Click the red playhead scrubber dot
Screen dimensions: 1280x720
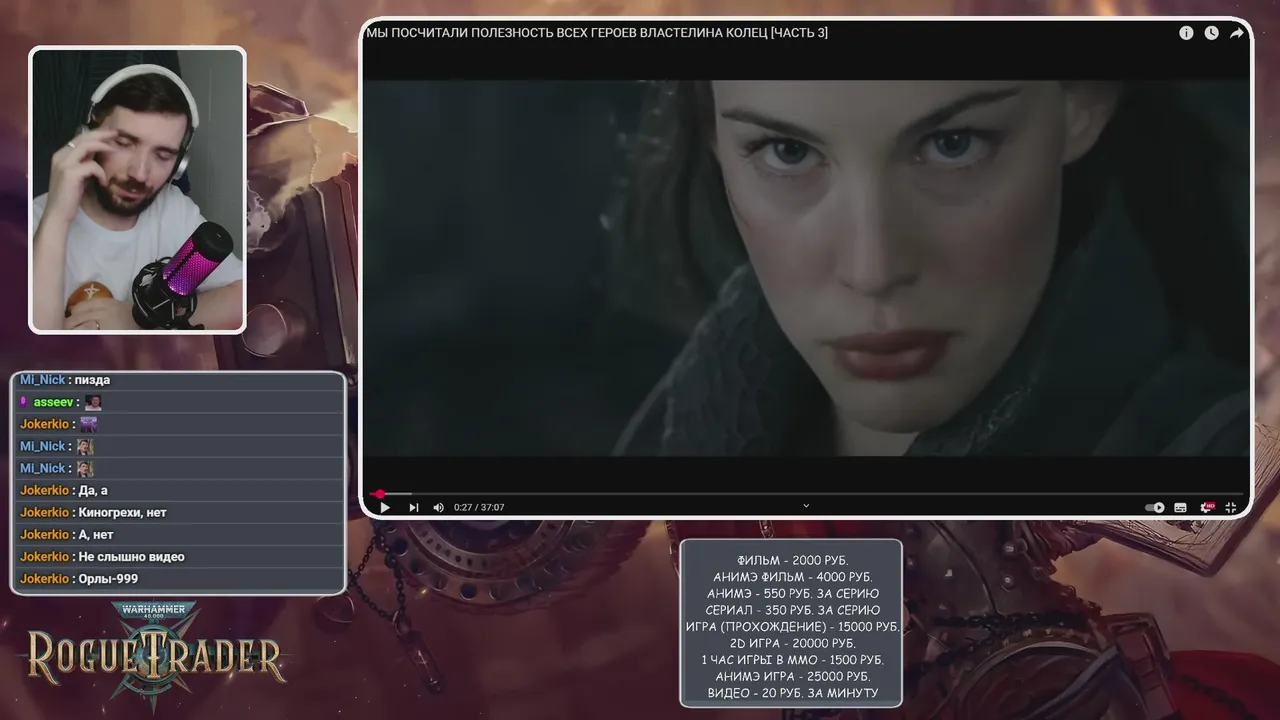380,494
